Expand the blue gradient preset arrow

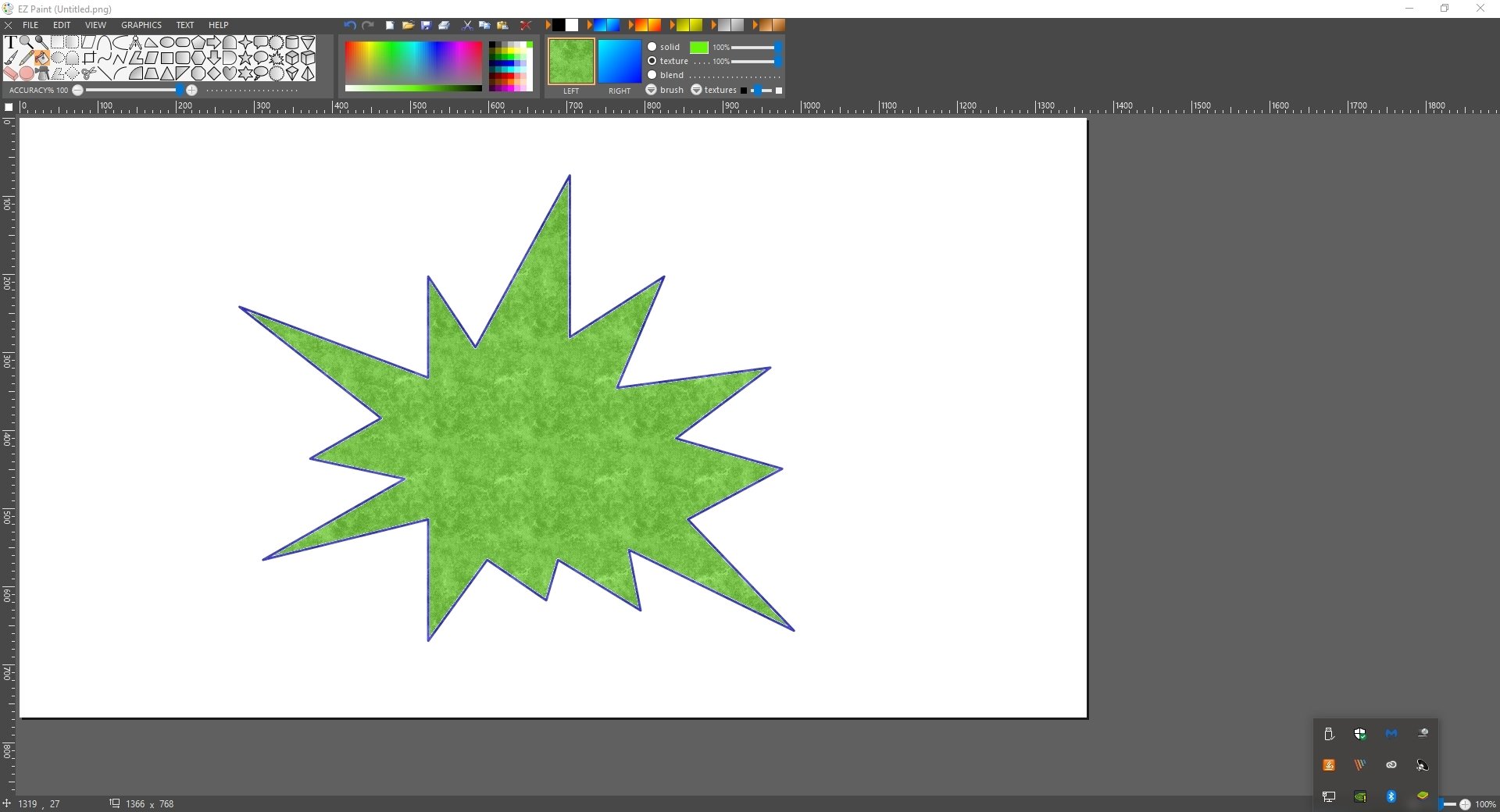(x=590, y=26)
